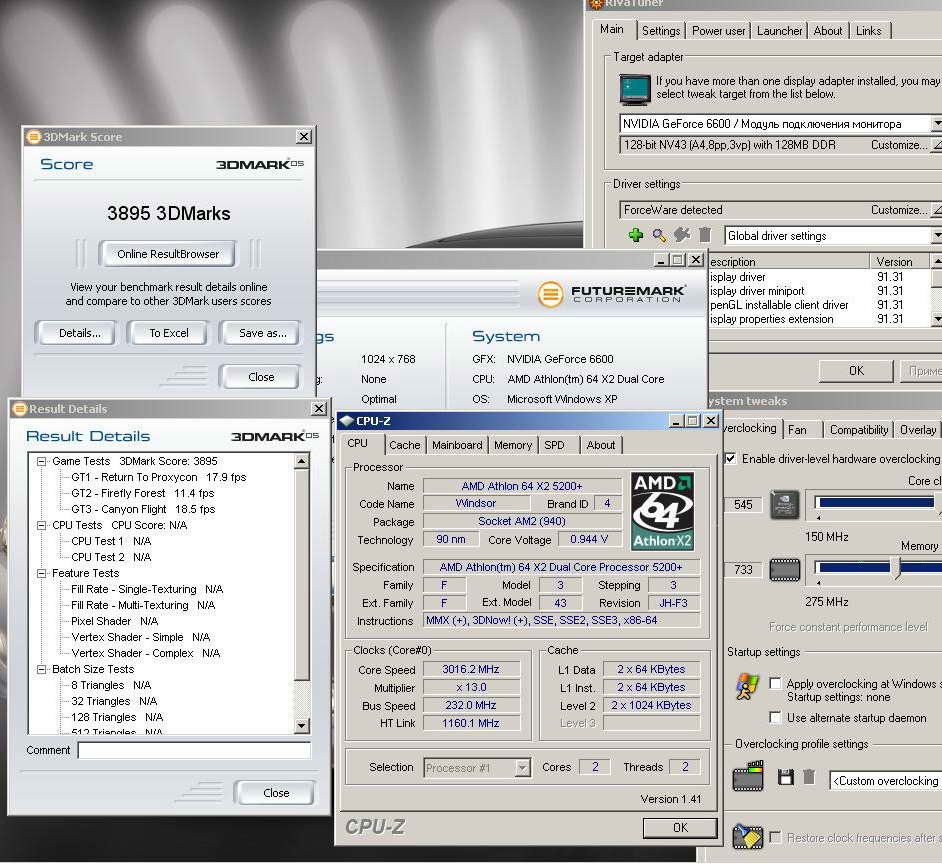The height and width of the screenshot is (864, 942).
Task: Select the OpenGL installable client driver row
Action: coord(819,305)
